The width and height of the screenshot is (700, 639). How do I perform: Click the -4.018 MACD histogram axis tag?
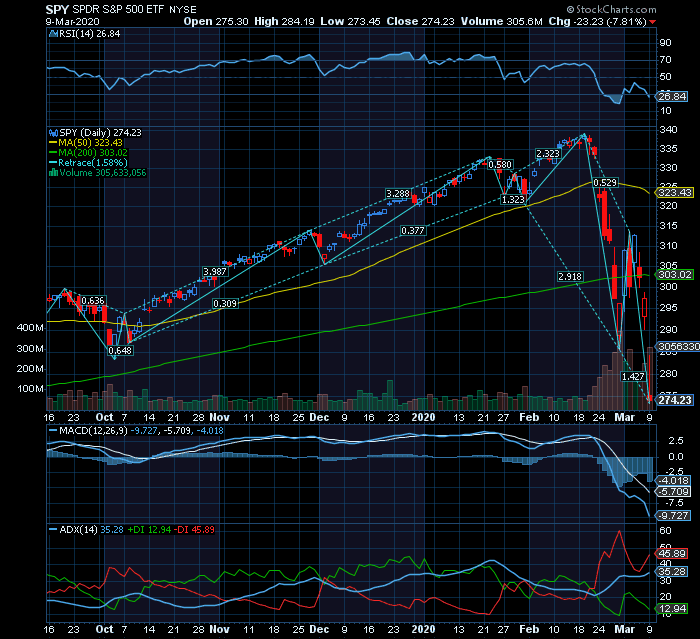coord(674,481)
